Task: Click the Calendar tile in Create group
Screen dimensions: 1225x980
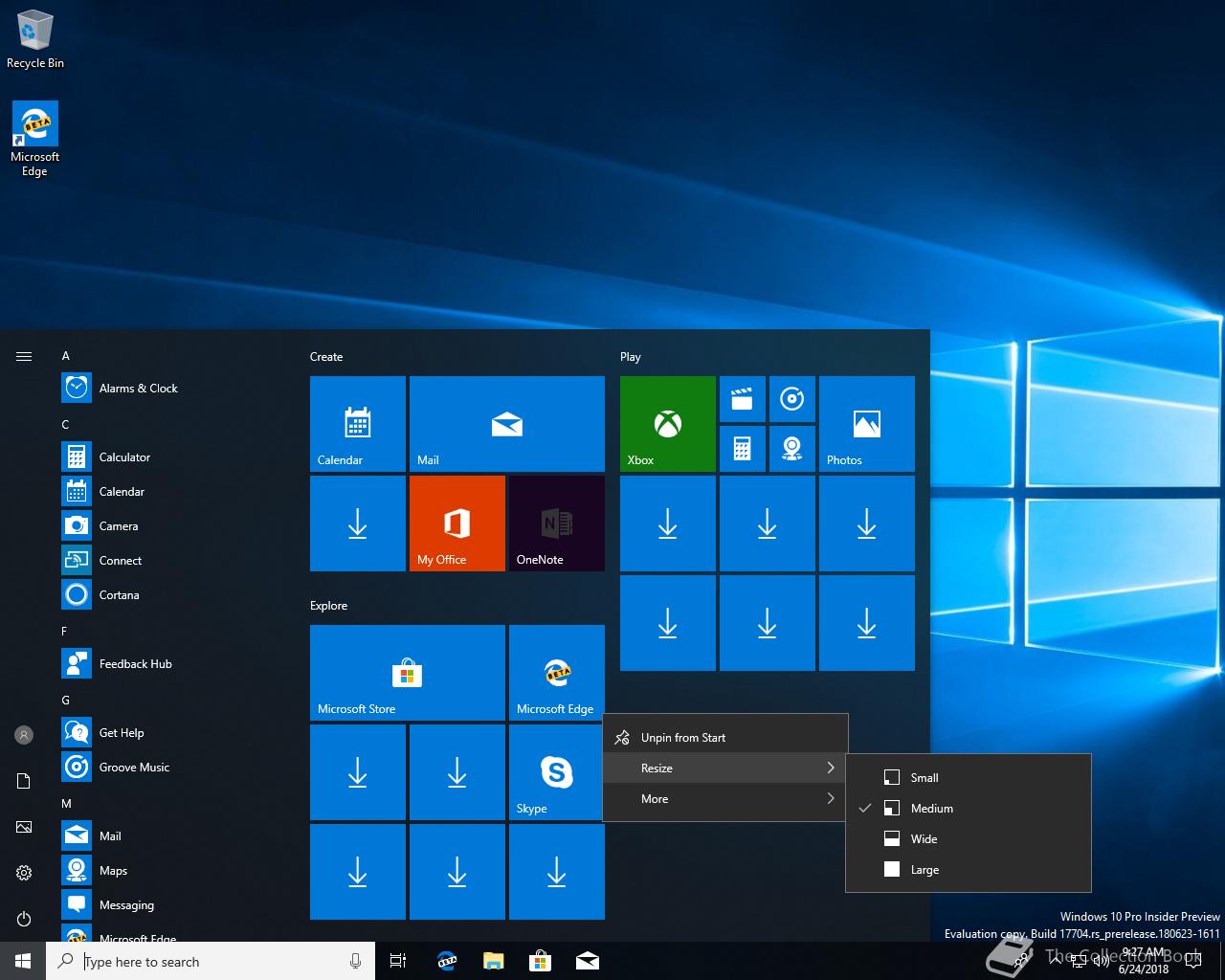Action: [x=358, y=424]
